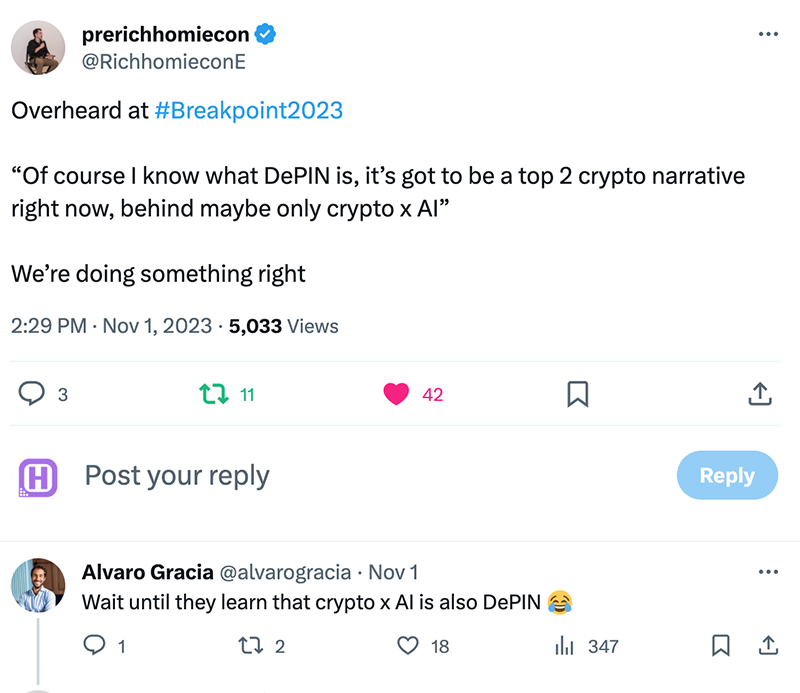
Task: Open more options on Alvaro Gracia's reply
Action: pos(768,572)
